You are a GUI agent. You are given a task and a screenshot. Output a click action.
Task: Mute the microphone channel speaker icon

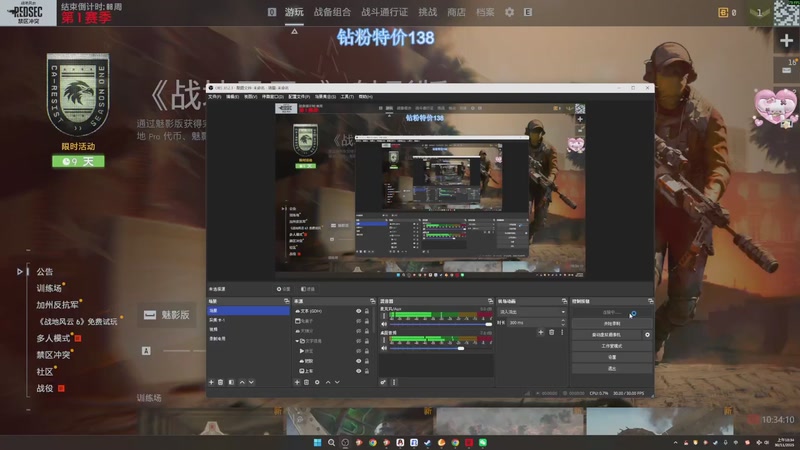(384, 324)
